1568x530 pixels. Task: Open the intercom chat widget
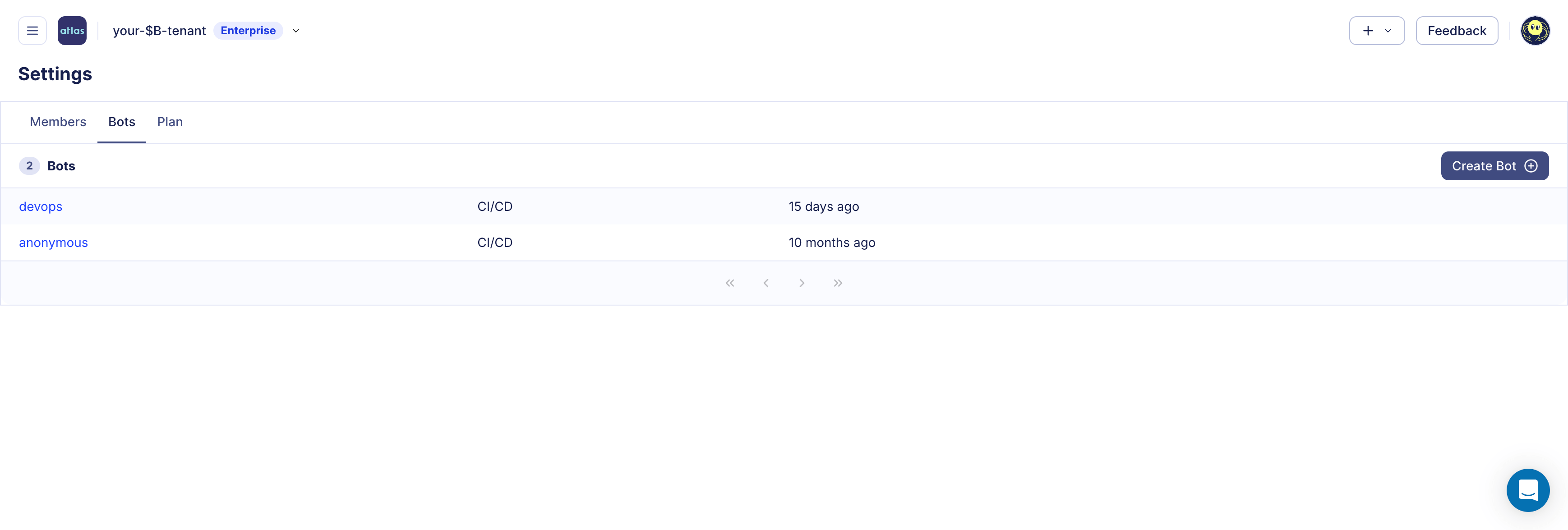pyautogui.click(x=1528, y=490)
